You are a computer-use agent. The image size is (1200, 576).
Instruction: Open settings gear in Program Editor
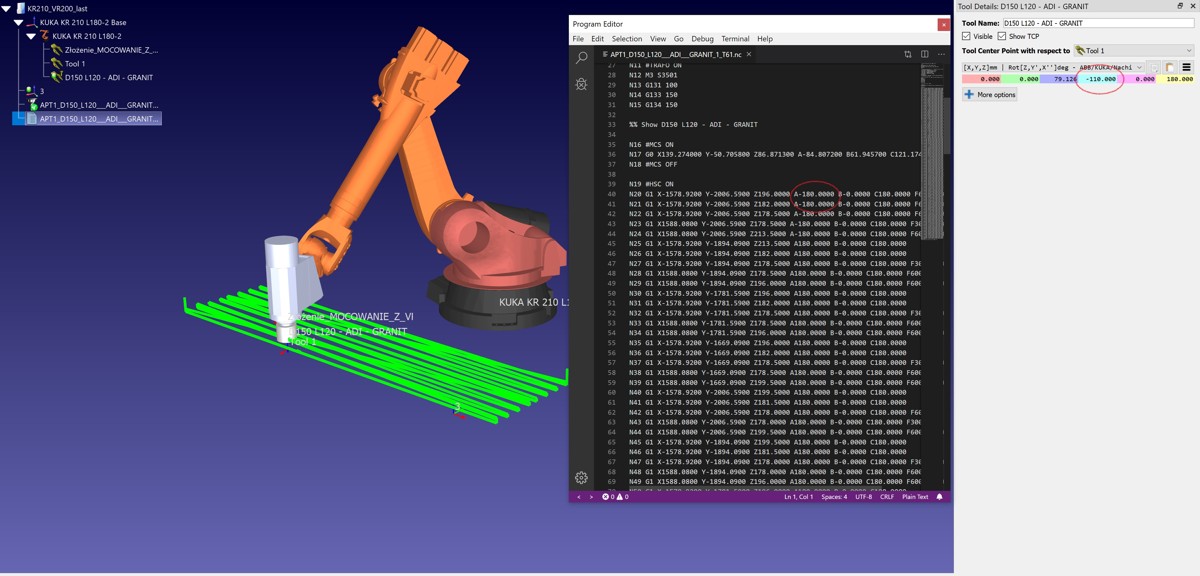pyautogui.click(x=581, y=478)
